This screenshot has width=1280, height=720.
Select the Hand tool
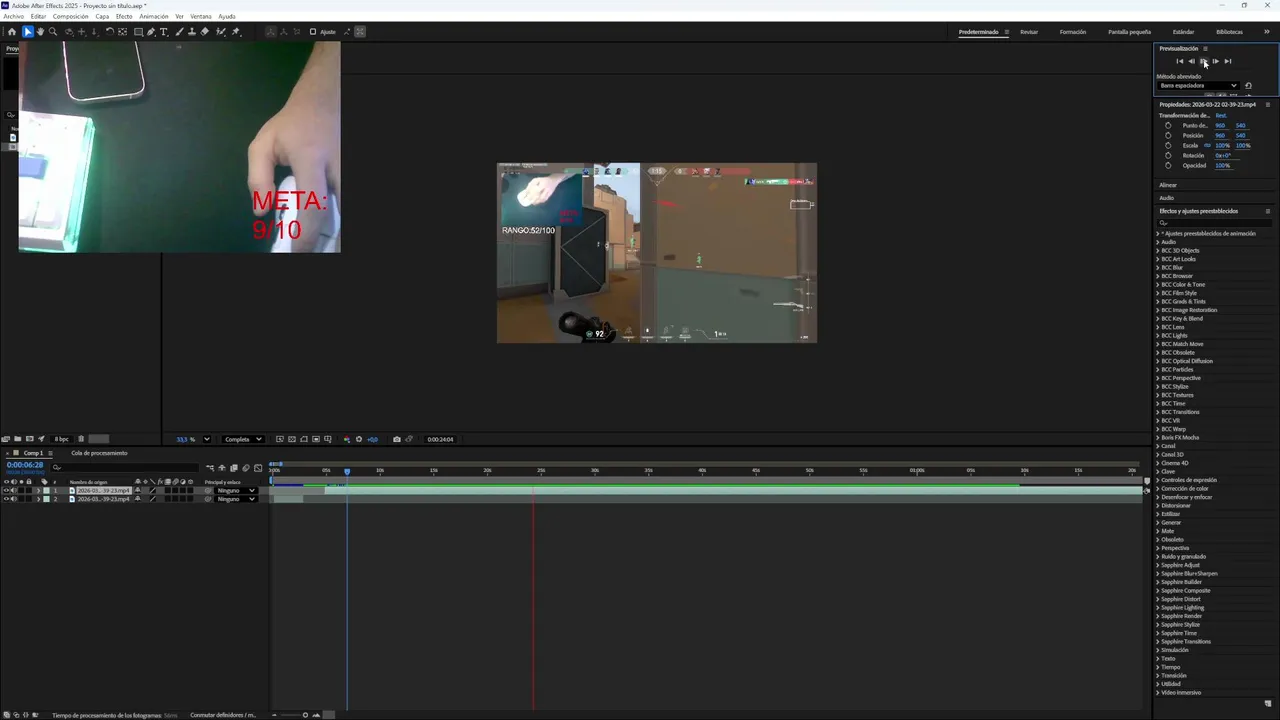[40, 32]
